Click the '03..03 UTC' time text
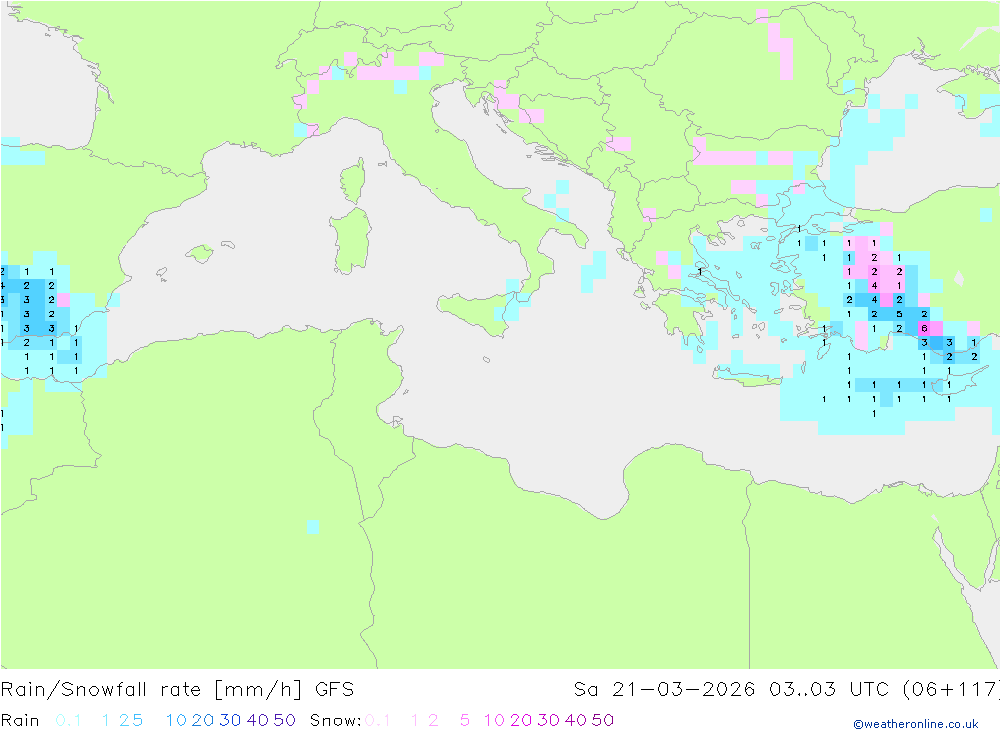 pos(830,690)
